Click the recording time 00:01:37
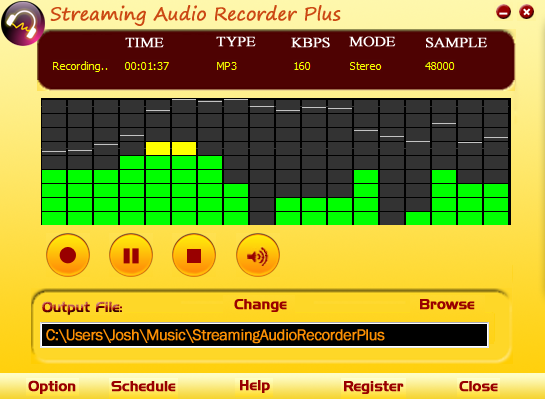545x399 pixels. point(147,66)
